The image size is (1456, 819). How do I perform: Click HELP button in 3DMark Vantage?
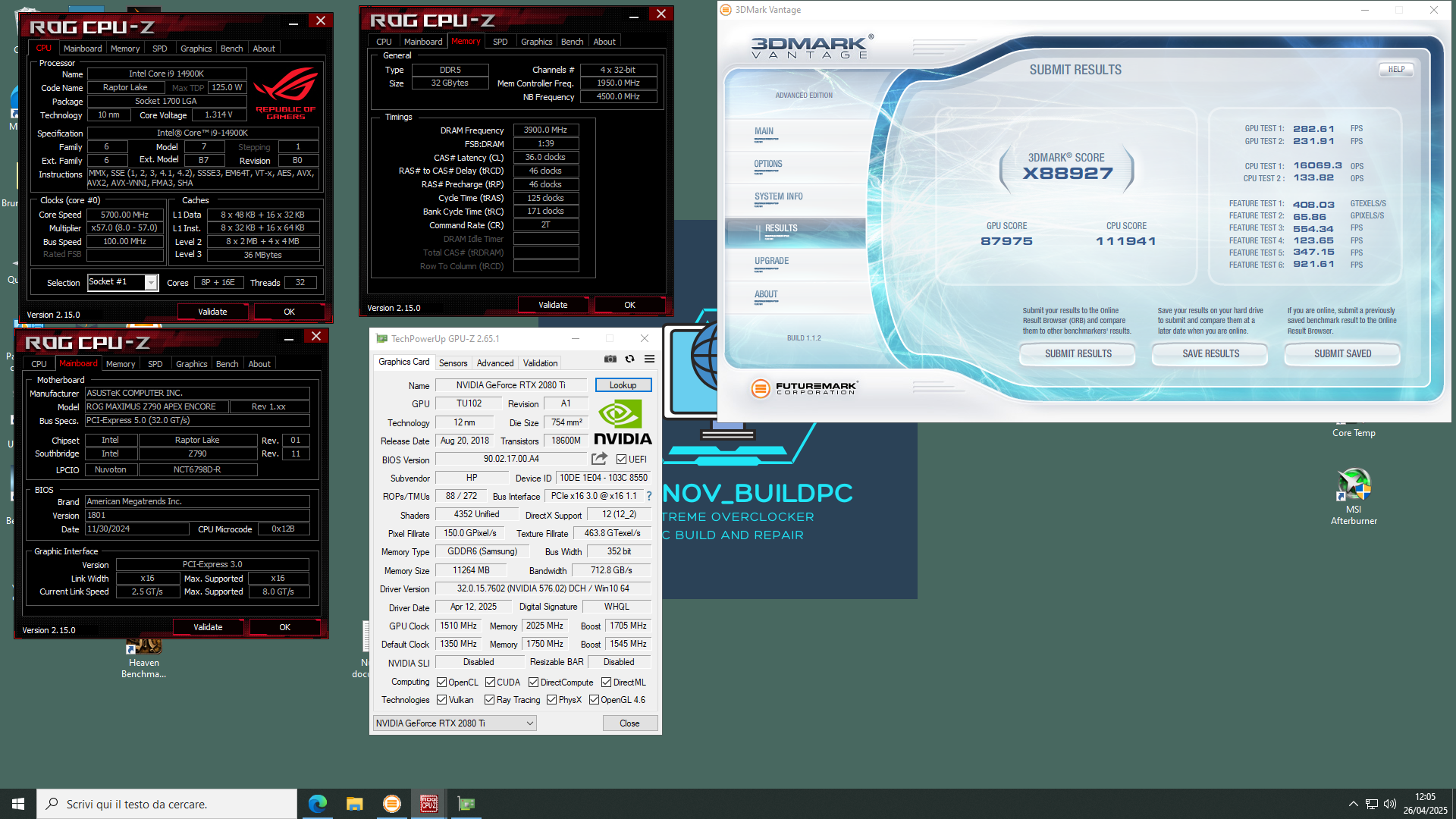pyautogui.click(x=1396, y=69)
